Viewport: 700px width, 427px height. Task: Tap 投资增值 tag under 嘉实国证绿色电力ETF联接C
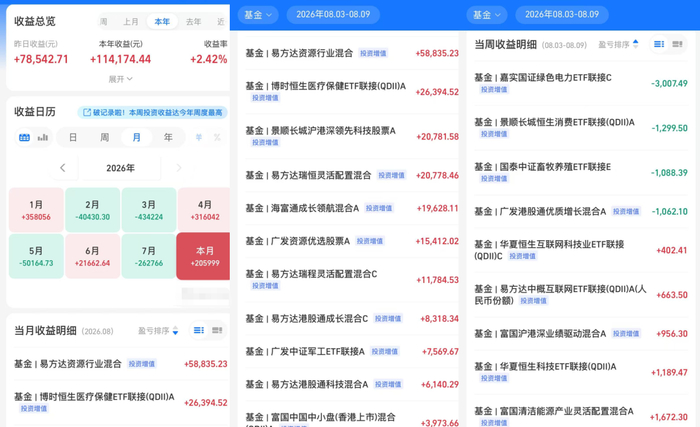[494, 89]
